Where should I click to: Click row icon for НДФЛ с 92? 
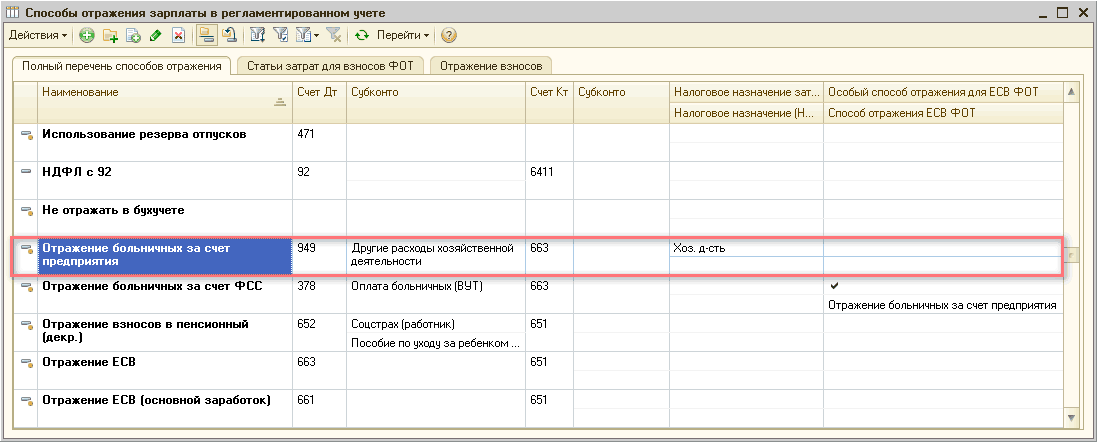tap(27, 172)
